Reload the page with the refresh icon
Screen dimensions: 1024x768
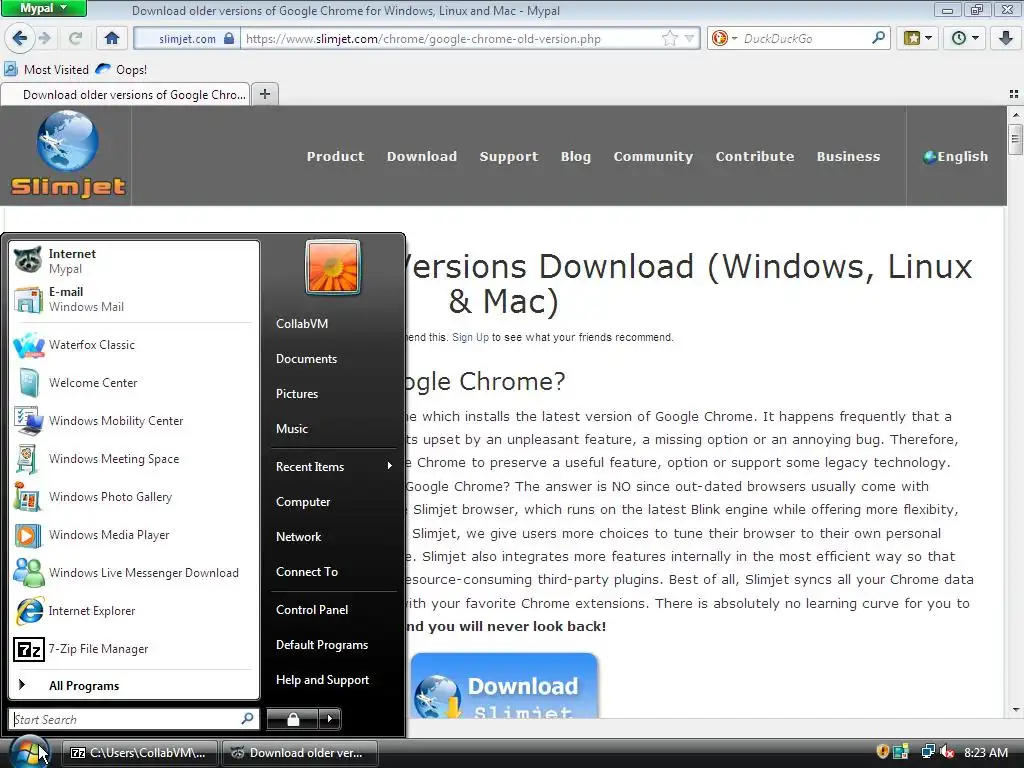(x=75, y=39)
